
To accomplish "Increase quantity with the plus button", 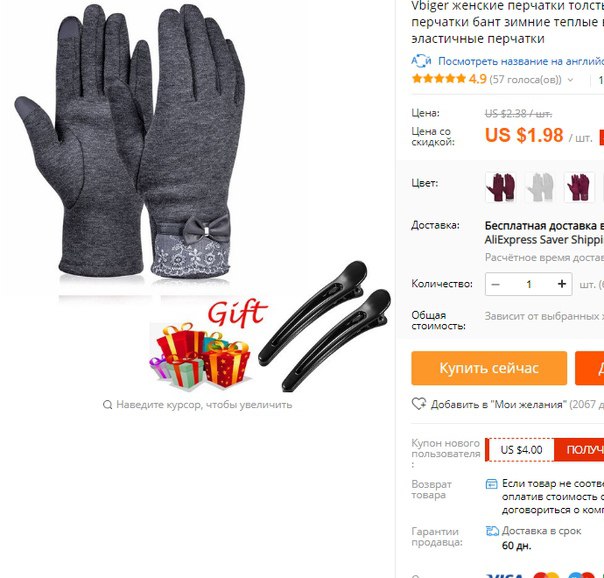I will coord(562,284).
